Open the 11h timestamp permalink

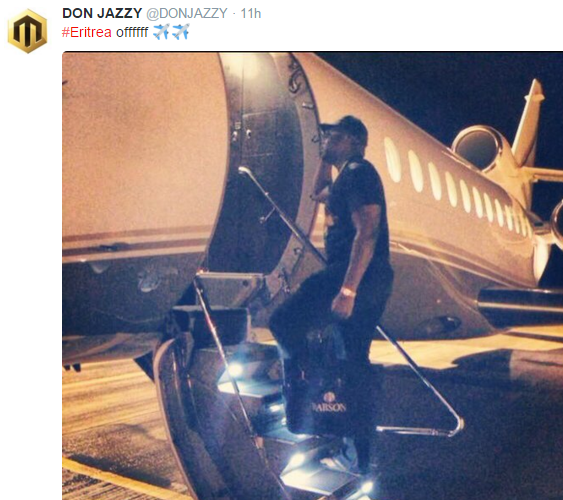coord(251,13)
